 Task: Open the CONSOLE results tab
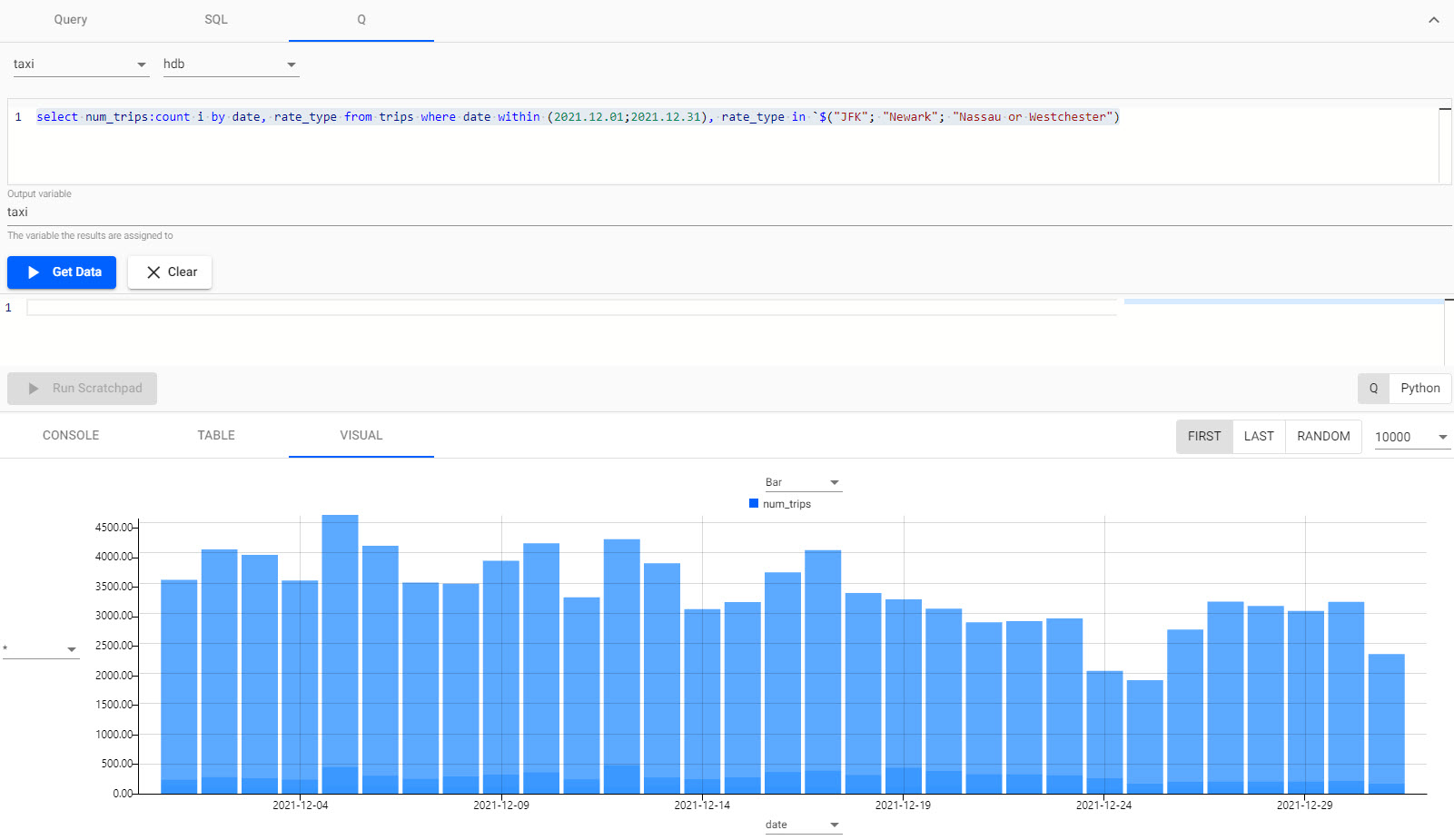(71, 435)
